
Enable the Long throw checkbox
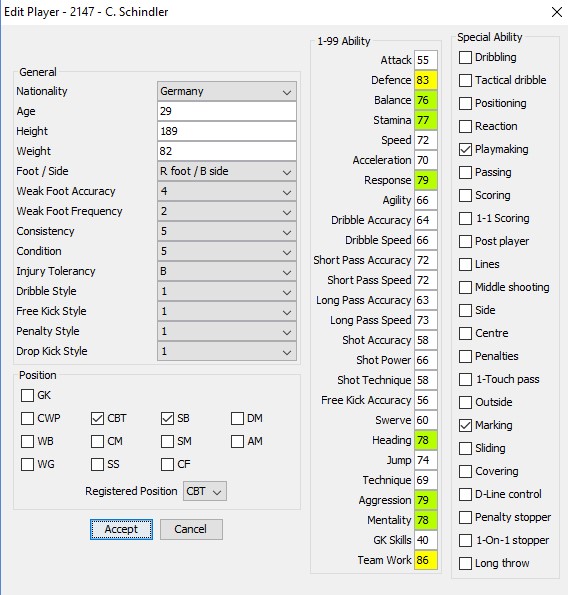pyautogui.click(x=465, y=564)
